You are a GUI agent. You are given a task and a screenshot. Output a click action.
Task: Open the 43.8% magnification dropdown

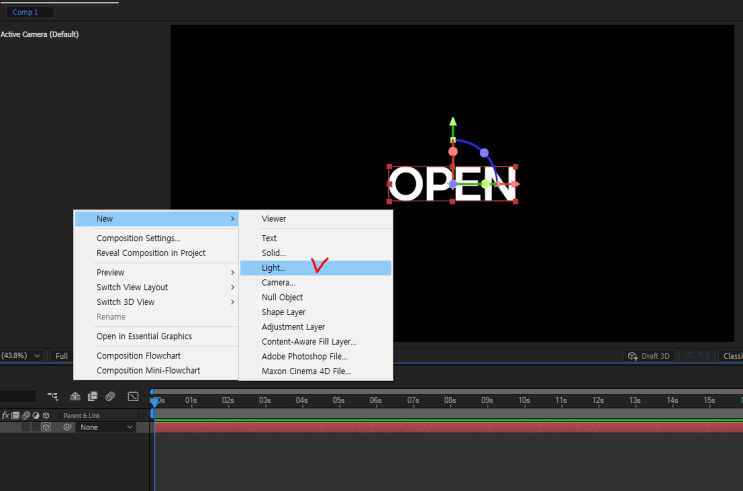[x=21, y=355]
